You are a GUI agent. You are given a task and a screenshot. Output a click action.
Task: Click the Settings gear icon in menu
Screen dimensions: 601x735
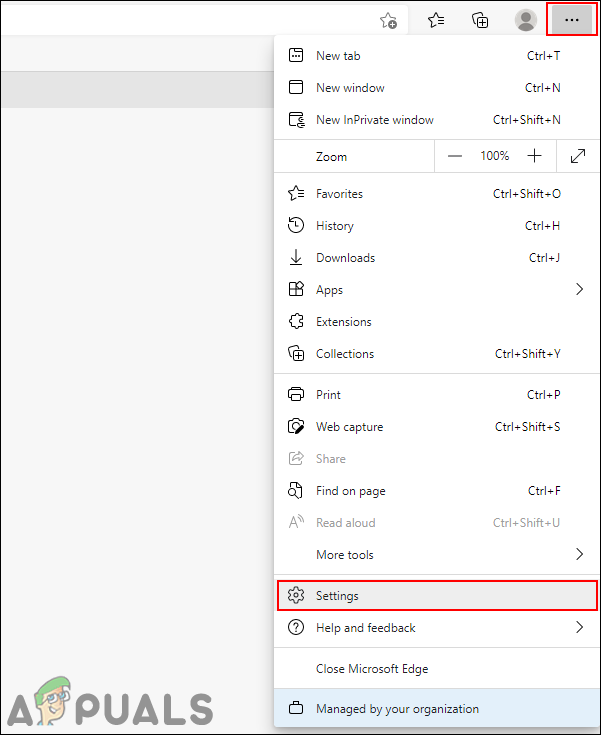click(296, 596)
